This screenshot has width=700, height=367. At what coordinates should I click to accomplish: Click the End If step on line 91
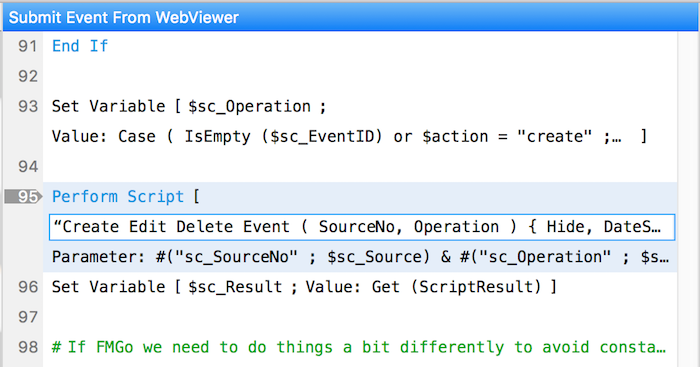(80, 46)
